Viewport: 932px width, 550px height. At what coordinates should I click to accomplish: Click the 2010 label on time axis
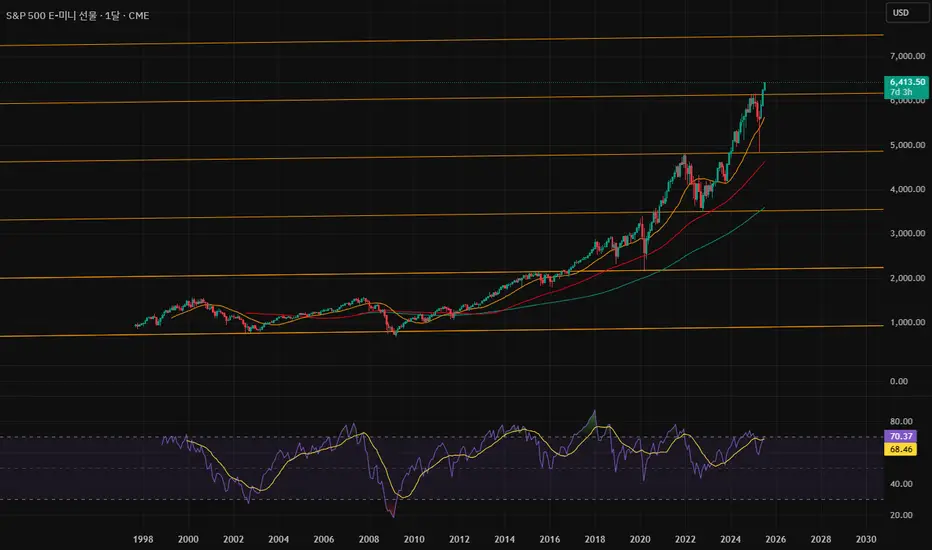[414, 539]
